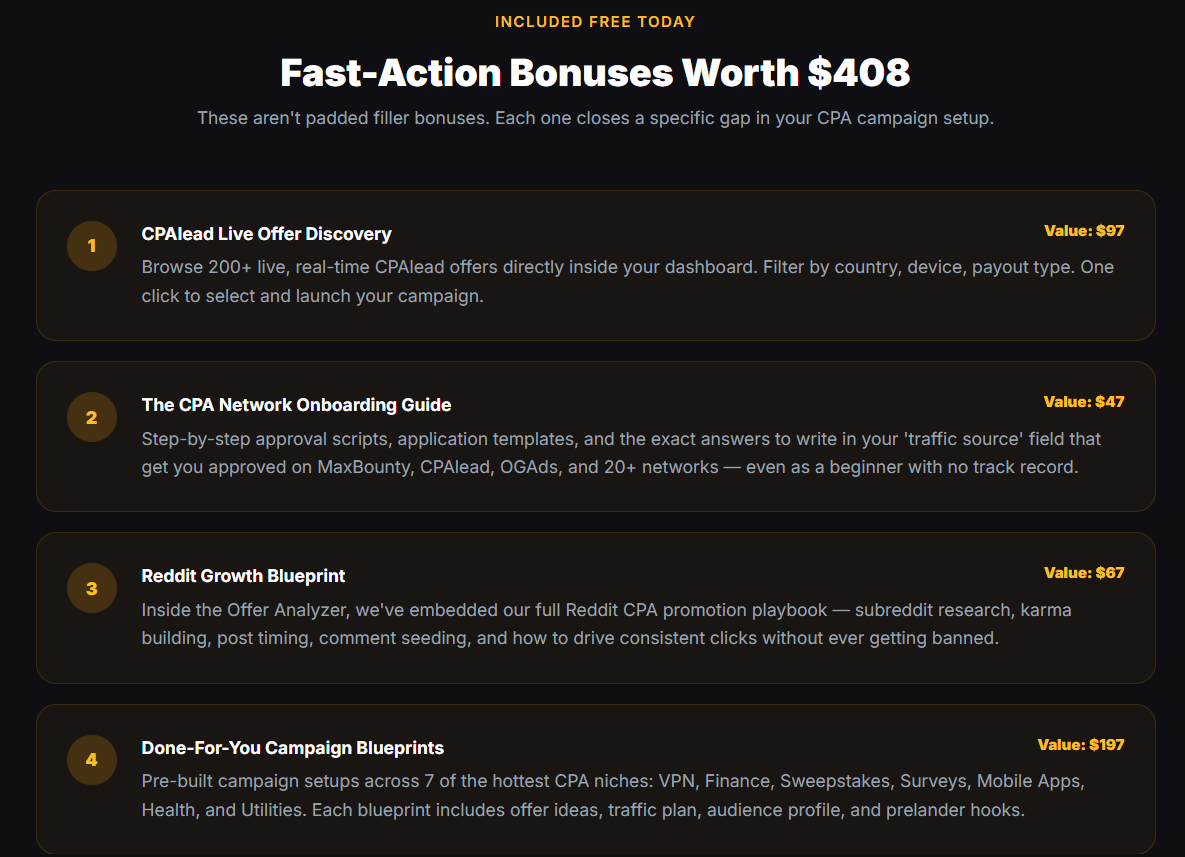Click the subtitle about padded filler bonuses
Image resolution: width=1185 pixels, height=857 pixels.
(x=595, y=118)
